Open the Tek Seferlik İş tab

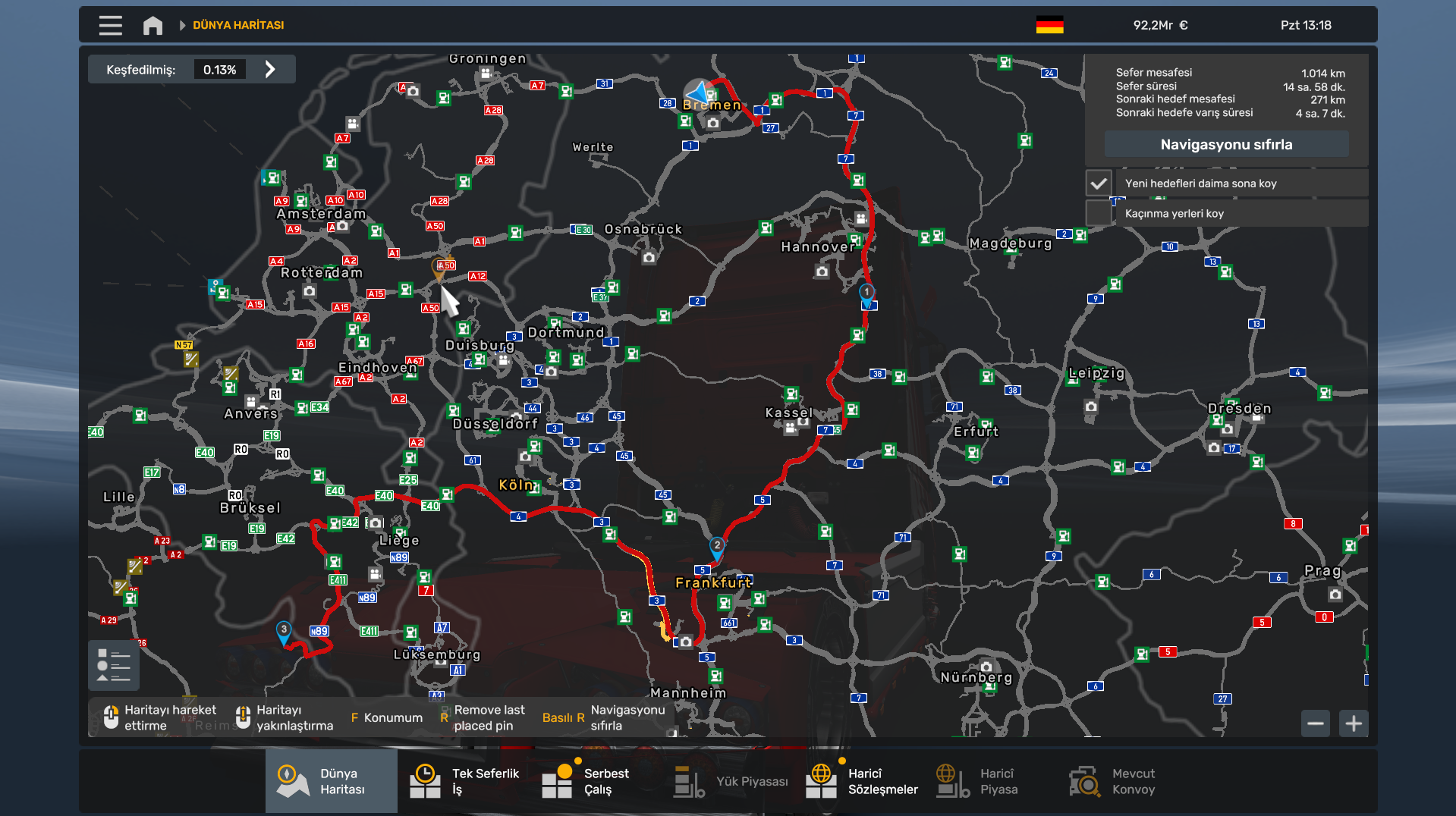[464, 781]
